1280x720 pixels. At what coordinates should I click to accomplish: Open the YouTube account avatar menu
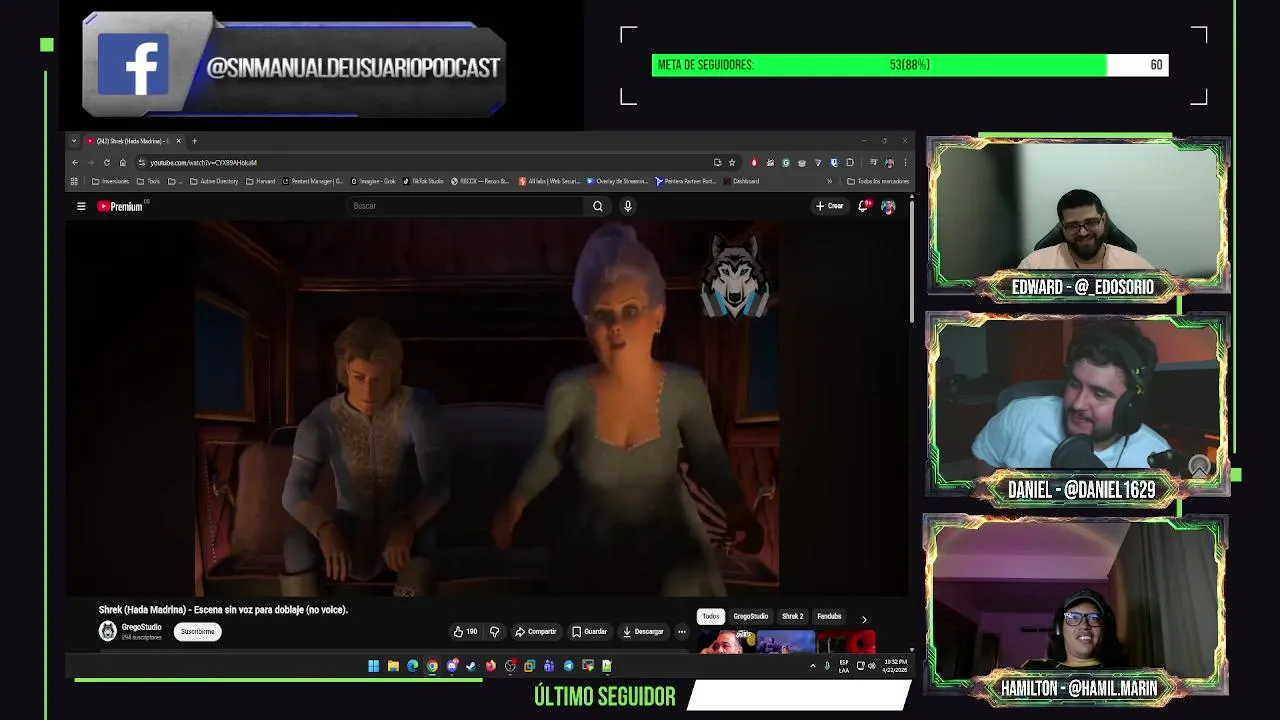point(888,206)
